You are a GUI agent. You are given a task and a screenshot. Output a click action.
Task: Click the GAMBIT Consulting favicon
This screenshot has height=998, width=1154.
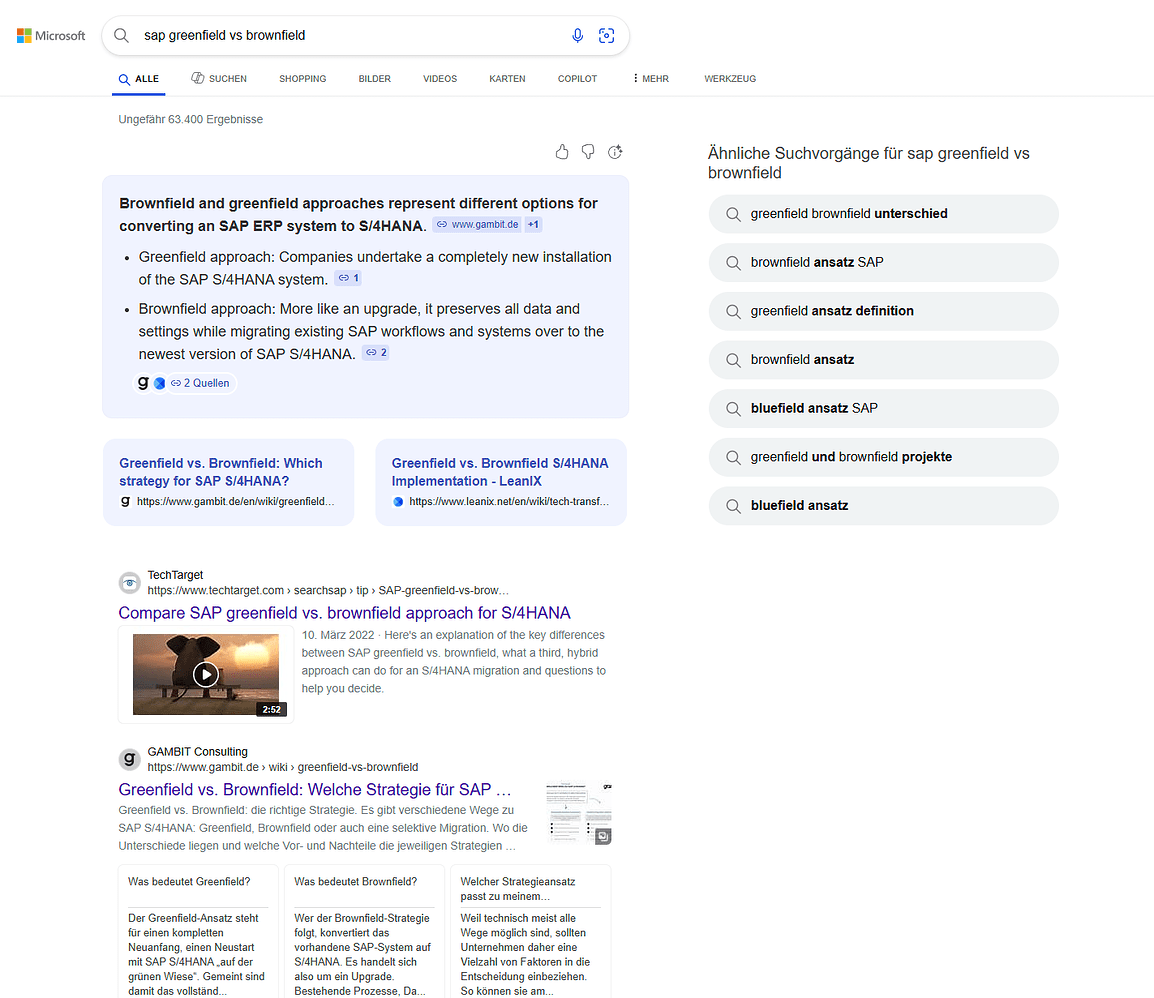tap(129, 759)
